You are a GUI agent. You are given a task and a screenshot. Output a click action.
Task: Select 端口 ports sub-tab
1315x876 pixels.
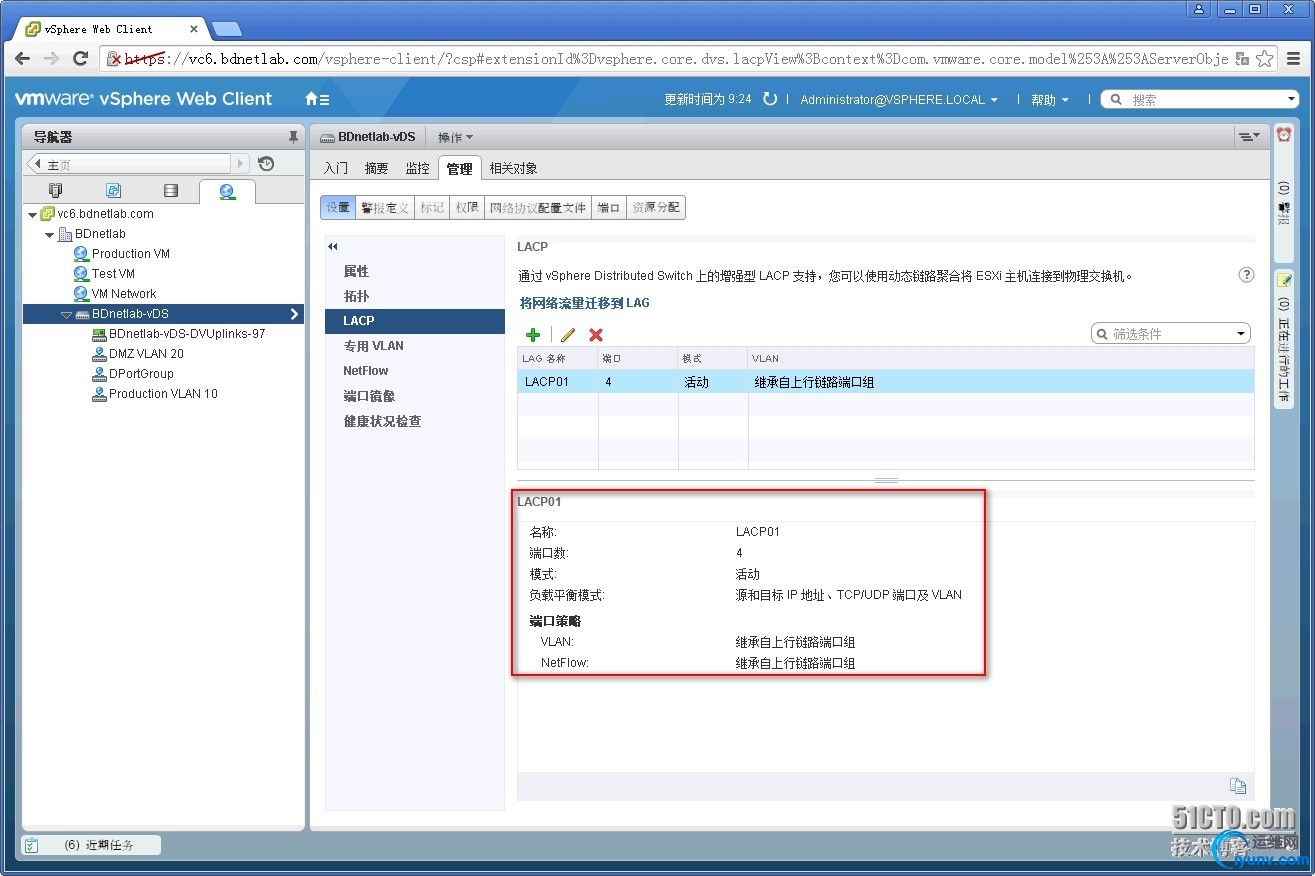point(609,208)
